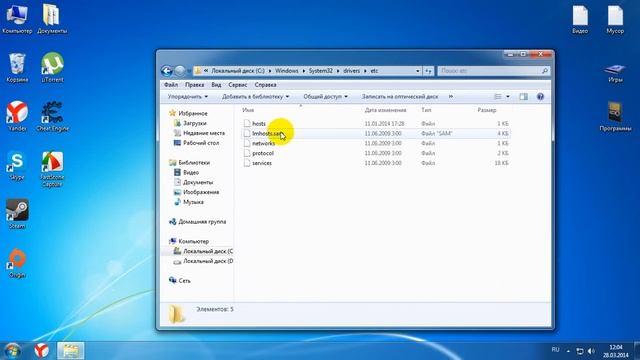Open the Мусор desktop file
The width and height of the screenshot is (640, 360).
tap(615, 19)
